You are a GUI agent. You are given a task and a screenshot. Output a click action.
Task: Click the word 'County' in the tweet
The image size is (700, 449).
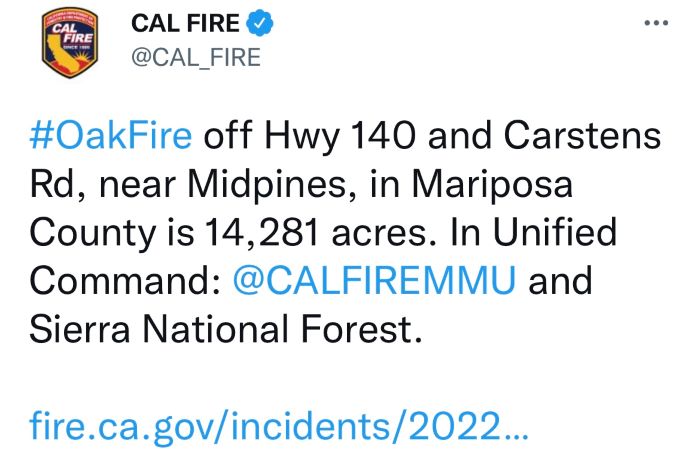93,233
